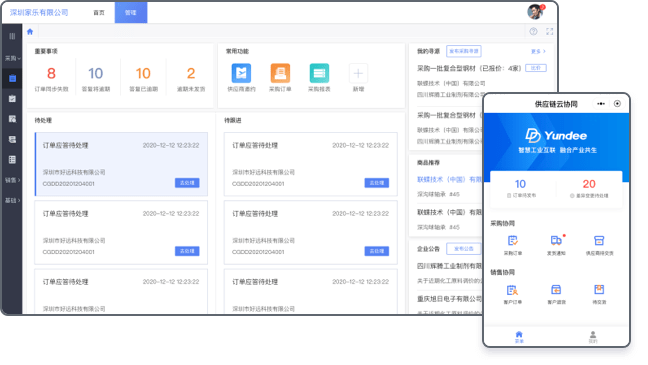Open the user avatar in the top right
Screen dimensions: 648x365
536,12
